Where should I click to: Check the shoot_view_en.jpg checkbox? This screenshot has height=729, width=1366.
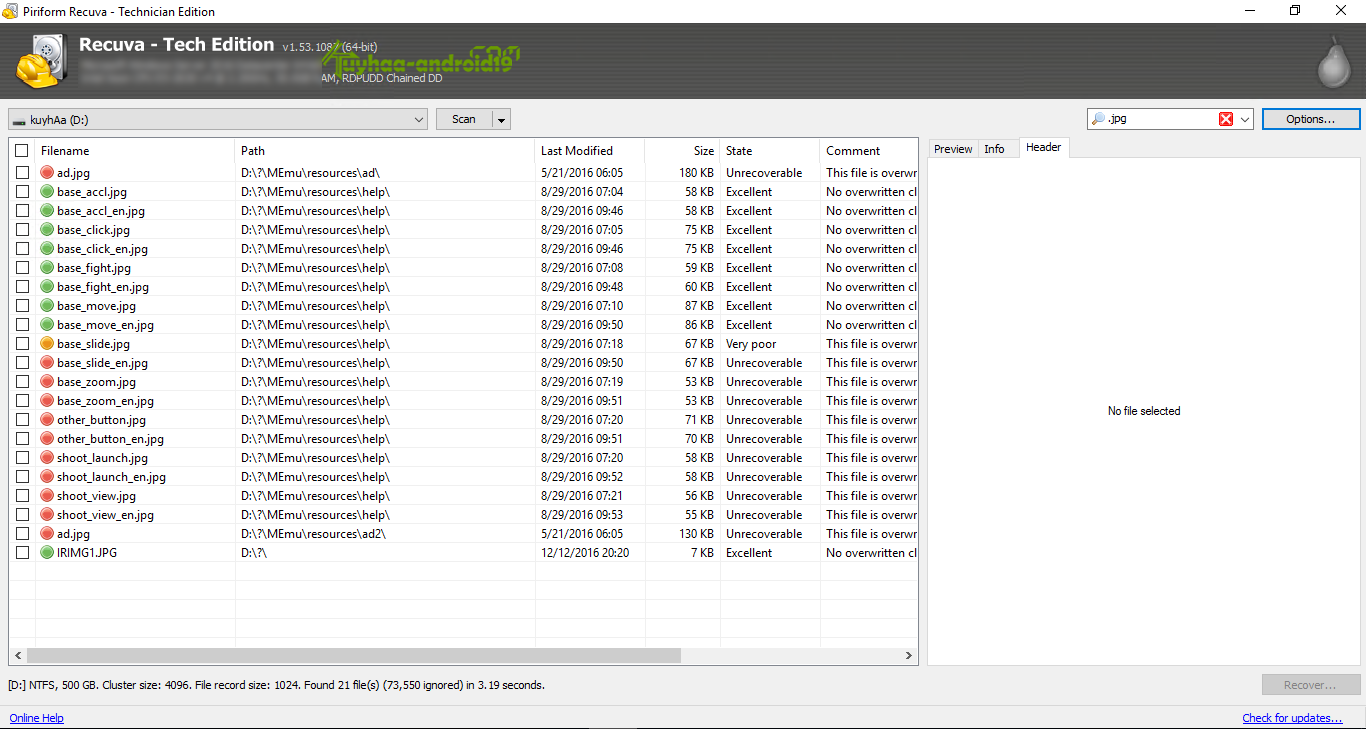pos(22,515)
